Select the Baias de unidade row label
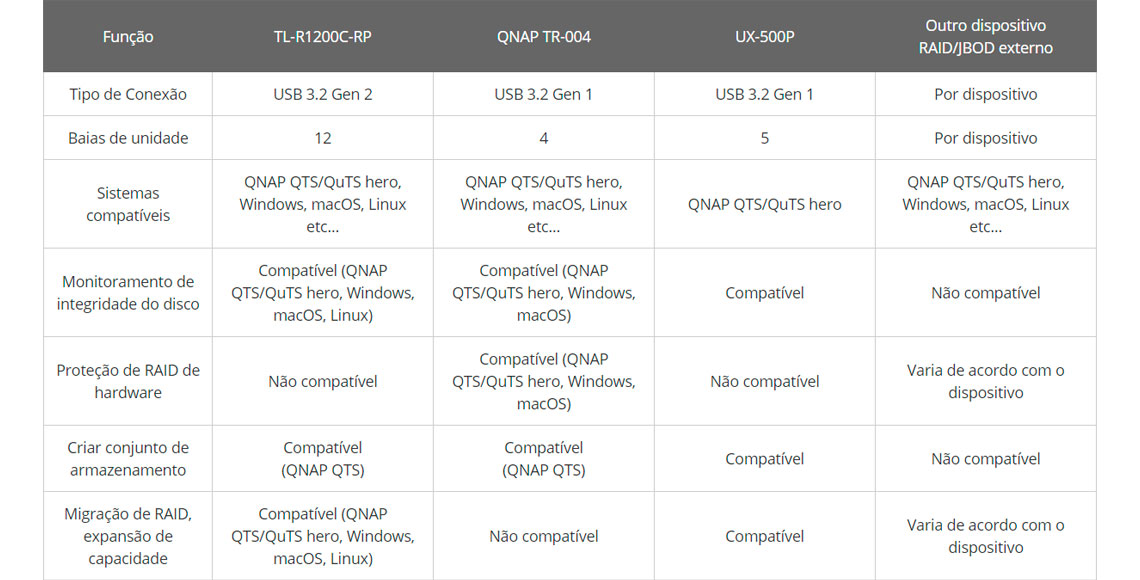This screenshot has height=580, width=1140. (x=128, y=138)
